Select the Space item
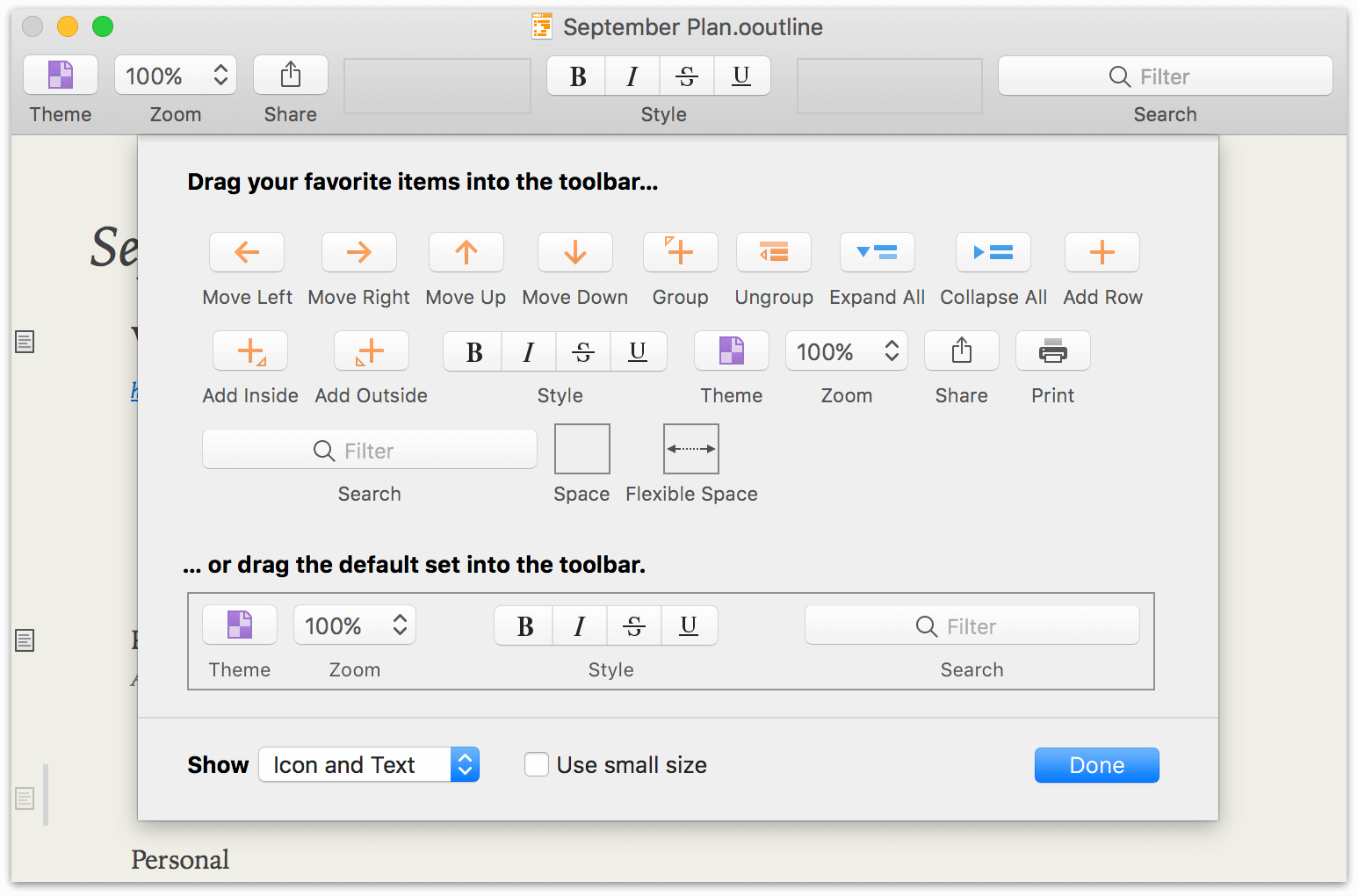 pyautogui.click(x=582, y=449)
